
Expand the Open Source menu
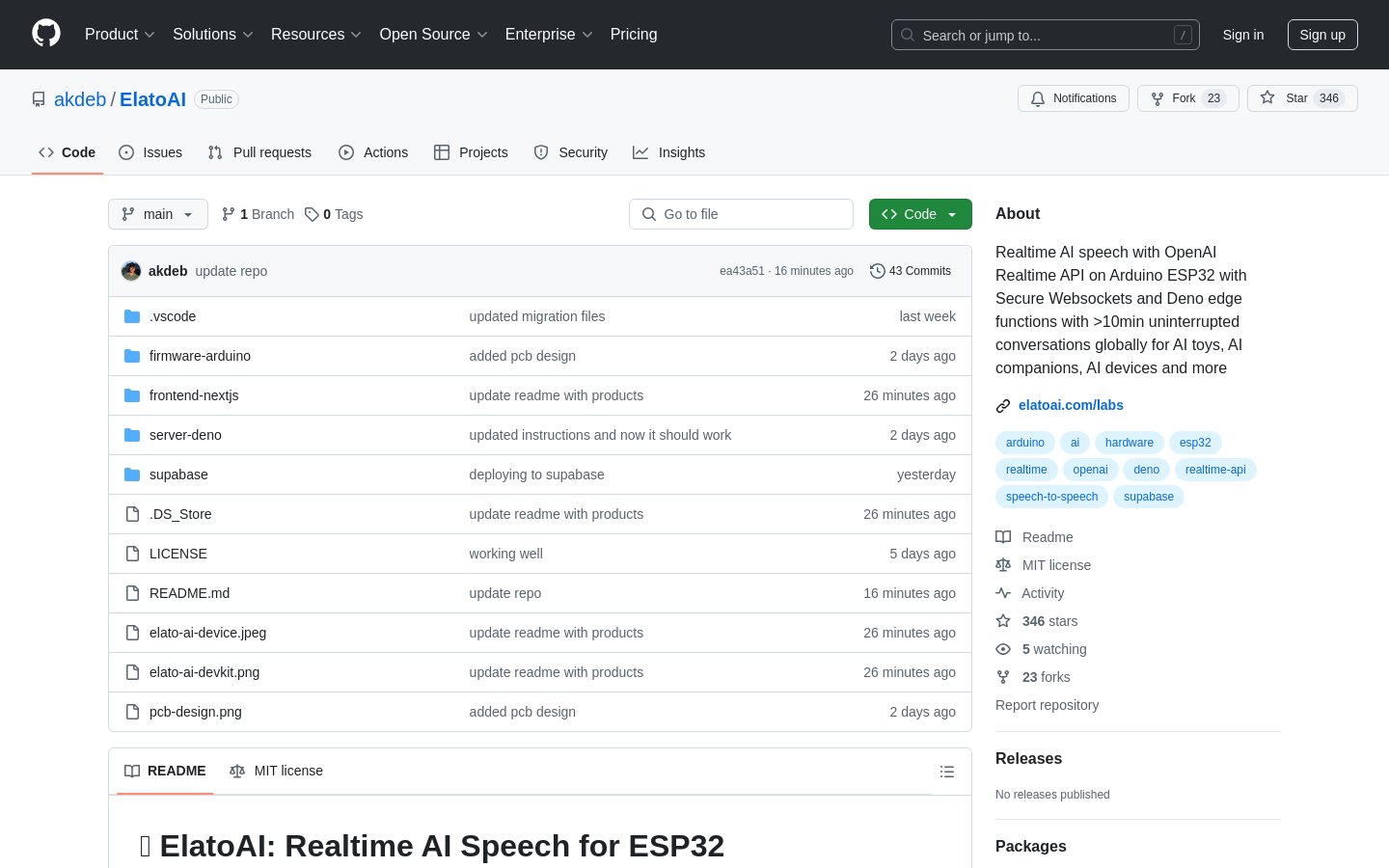click(x=434, y=35)
